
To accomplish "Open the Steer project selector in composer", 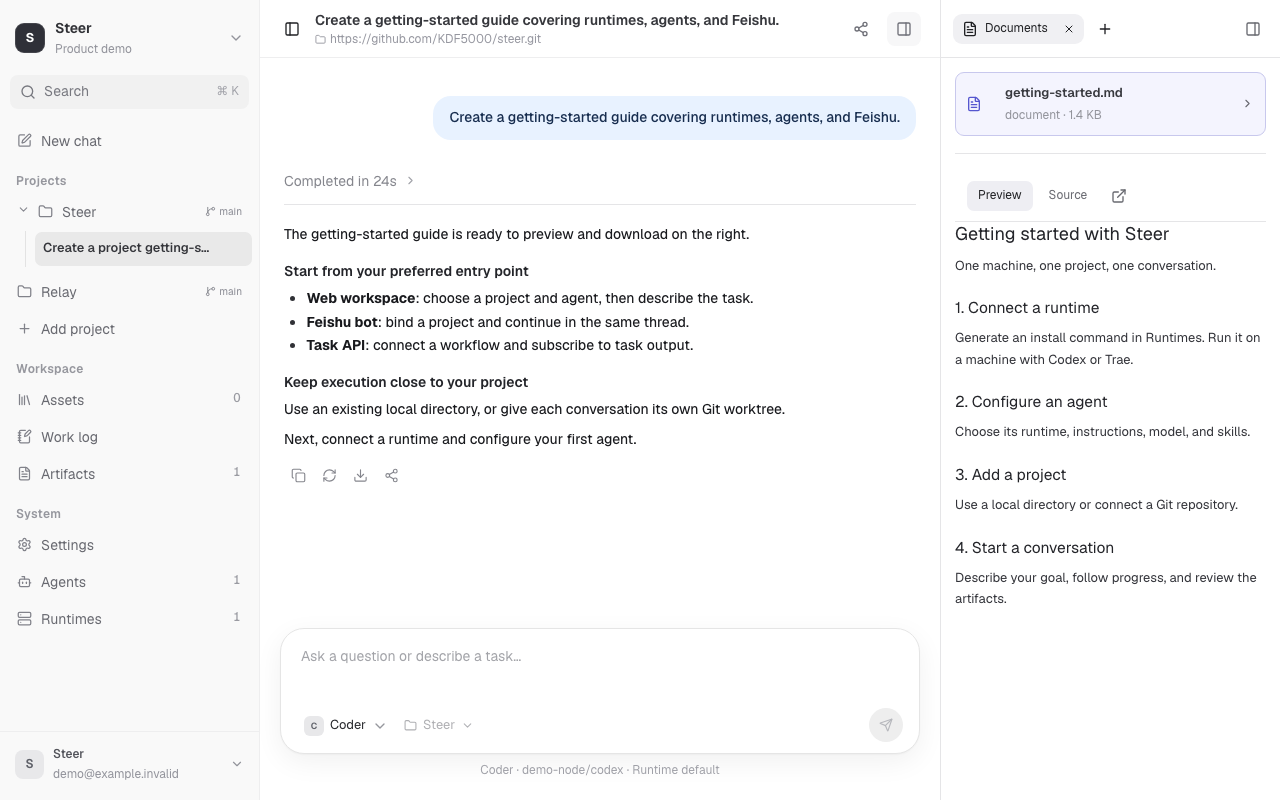I will point(438,725).
